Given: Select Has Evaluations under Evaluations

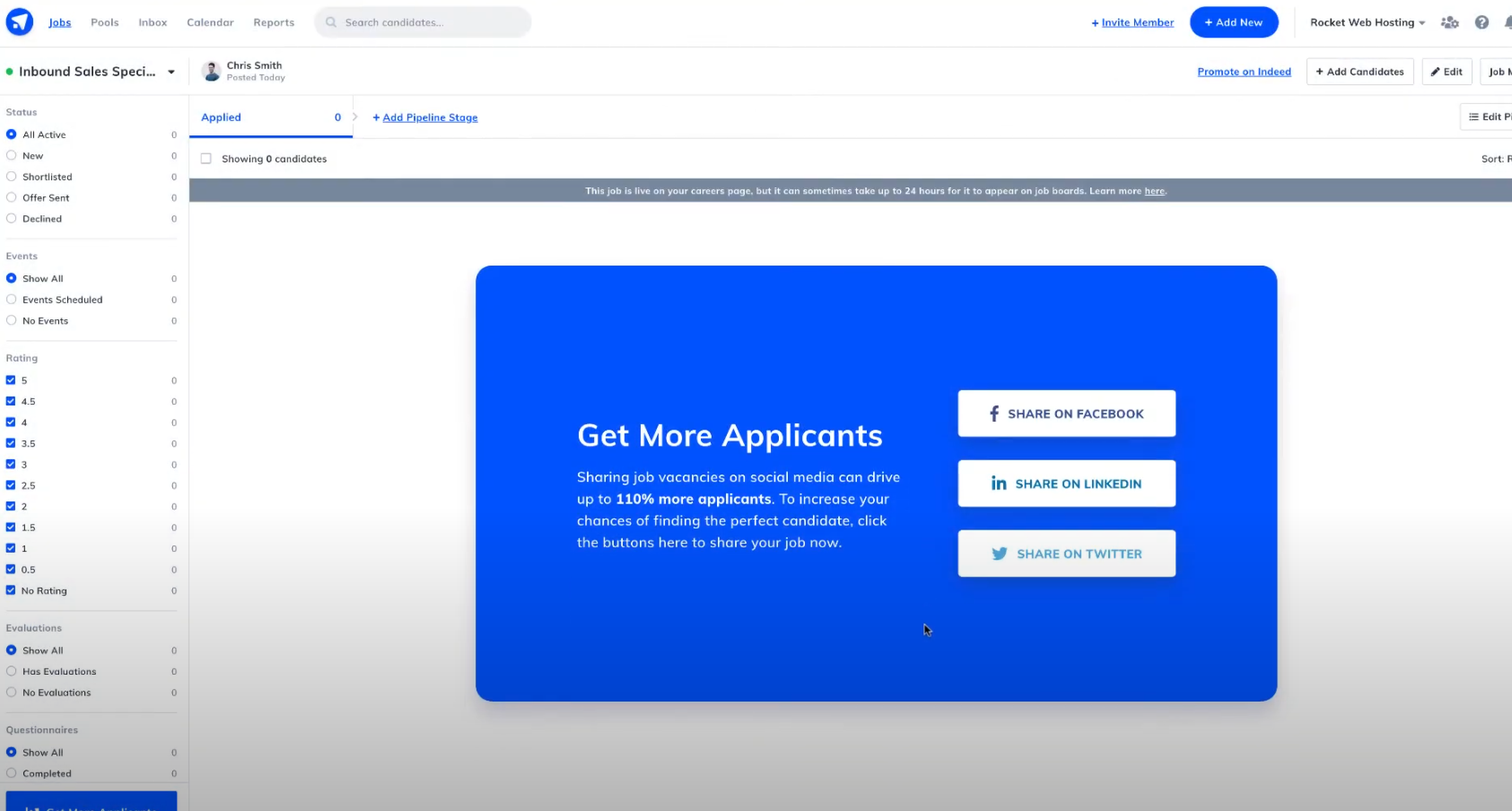Looking at the screenshot, I should [x=10, y=671].
